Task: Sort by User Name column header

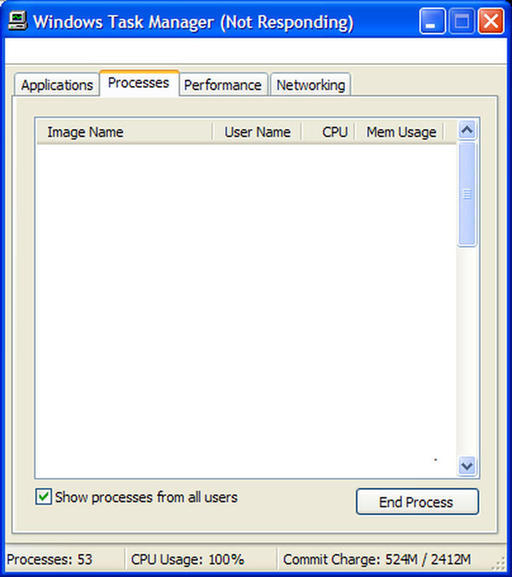Action: 257,132
